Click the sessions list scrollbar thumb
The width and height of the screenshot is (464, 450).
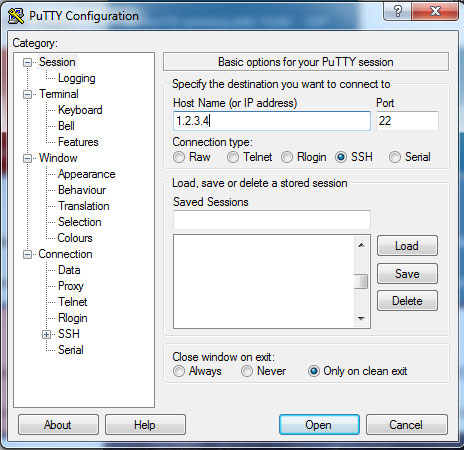361,281
